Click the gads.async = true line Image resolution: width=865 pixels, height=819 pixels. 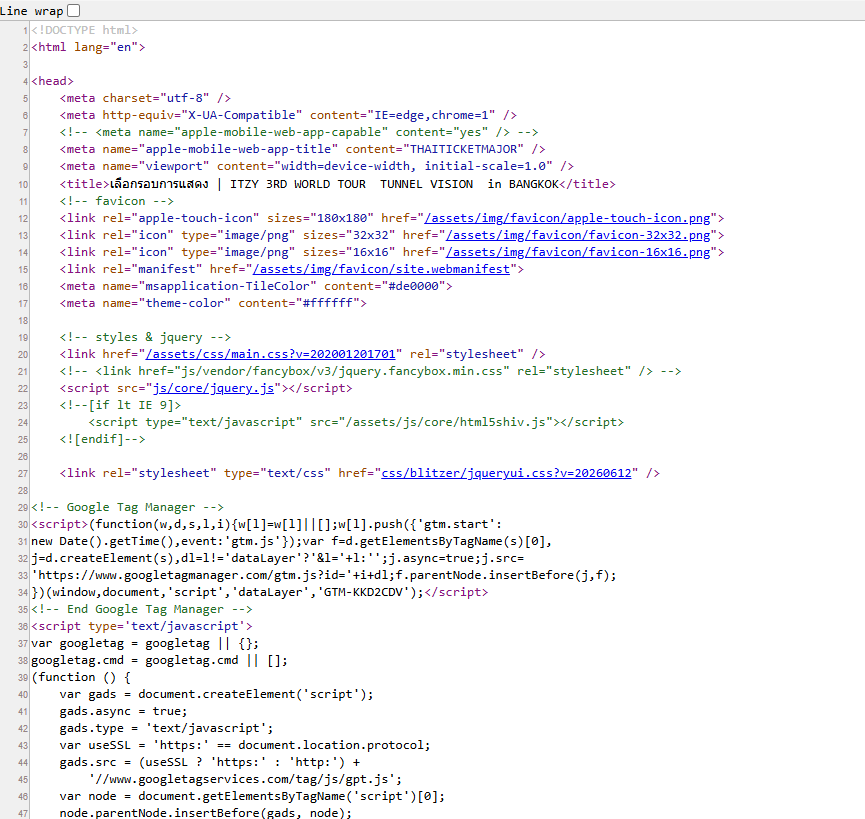click(124, 712)
